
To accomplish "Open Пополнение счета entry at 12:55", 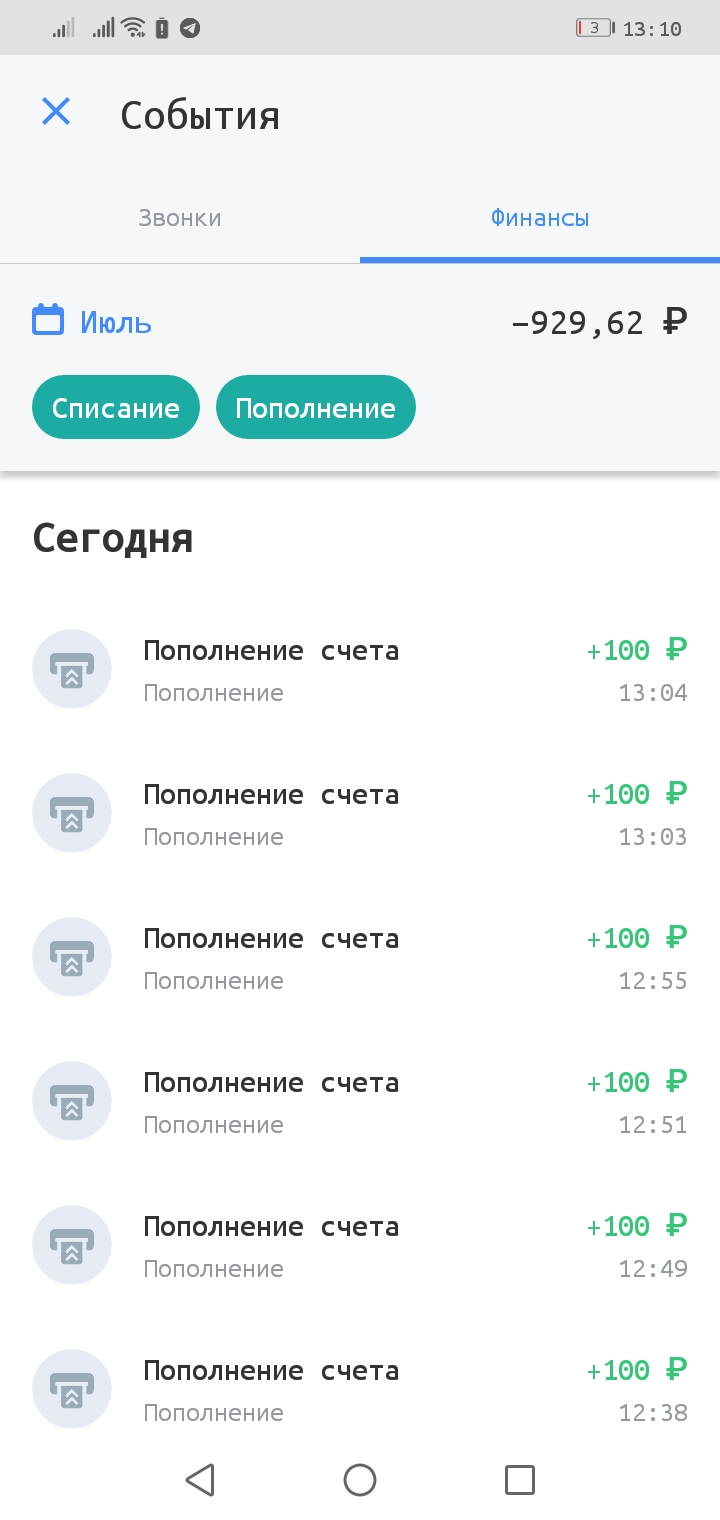I will coord(360,957).
